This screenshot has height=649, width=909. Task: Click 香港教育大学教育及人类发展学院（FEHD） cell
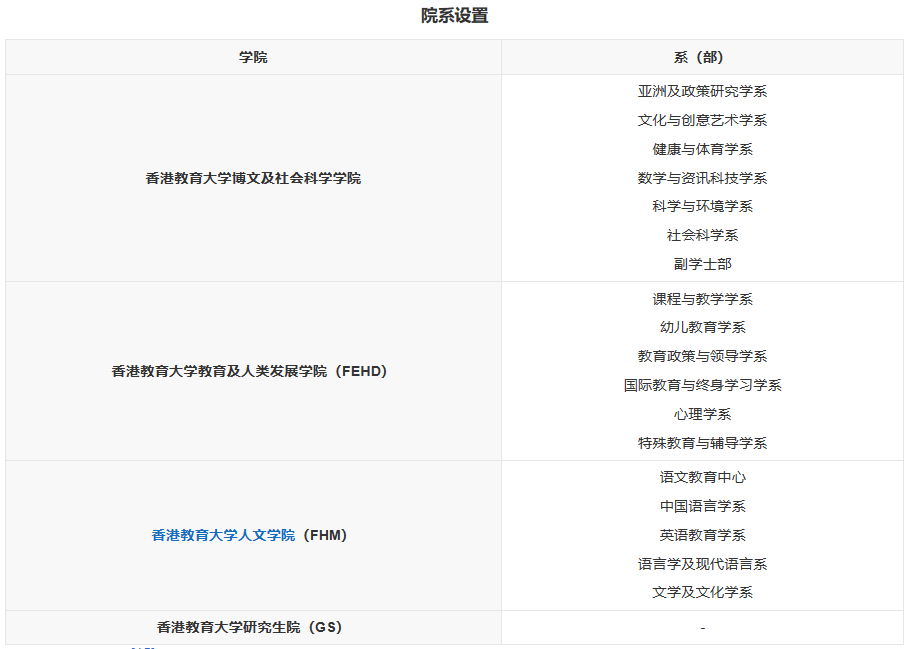point(253,371)
